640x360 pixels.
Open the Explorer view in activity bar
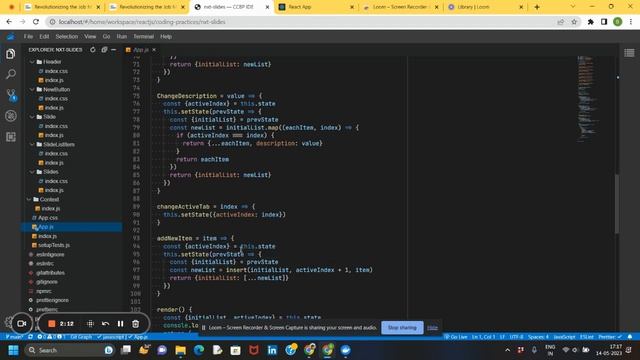click(11, 54)
